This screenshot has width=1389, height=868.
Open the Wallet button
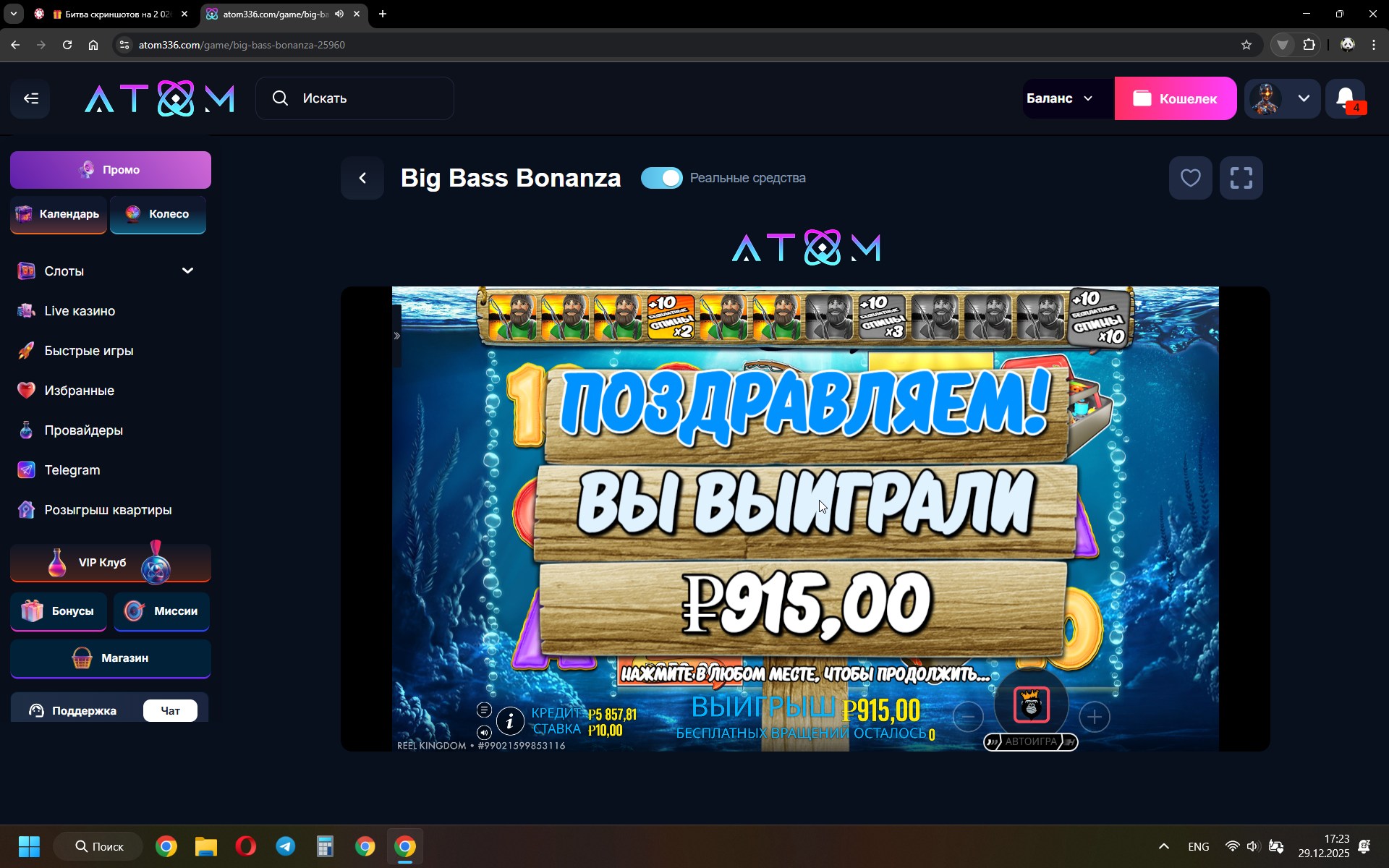(1175, 98)
